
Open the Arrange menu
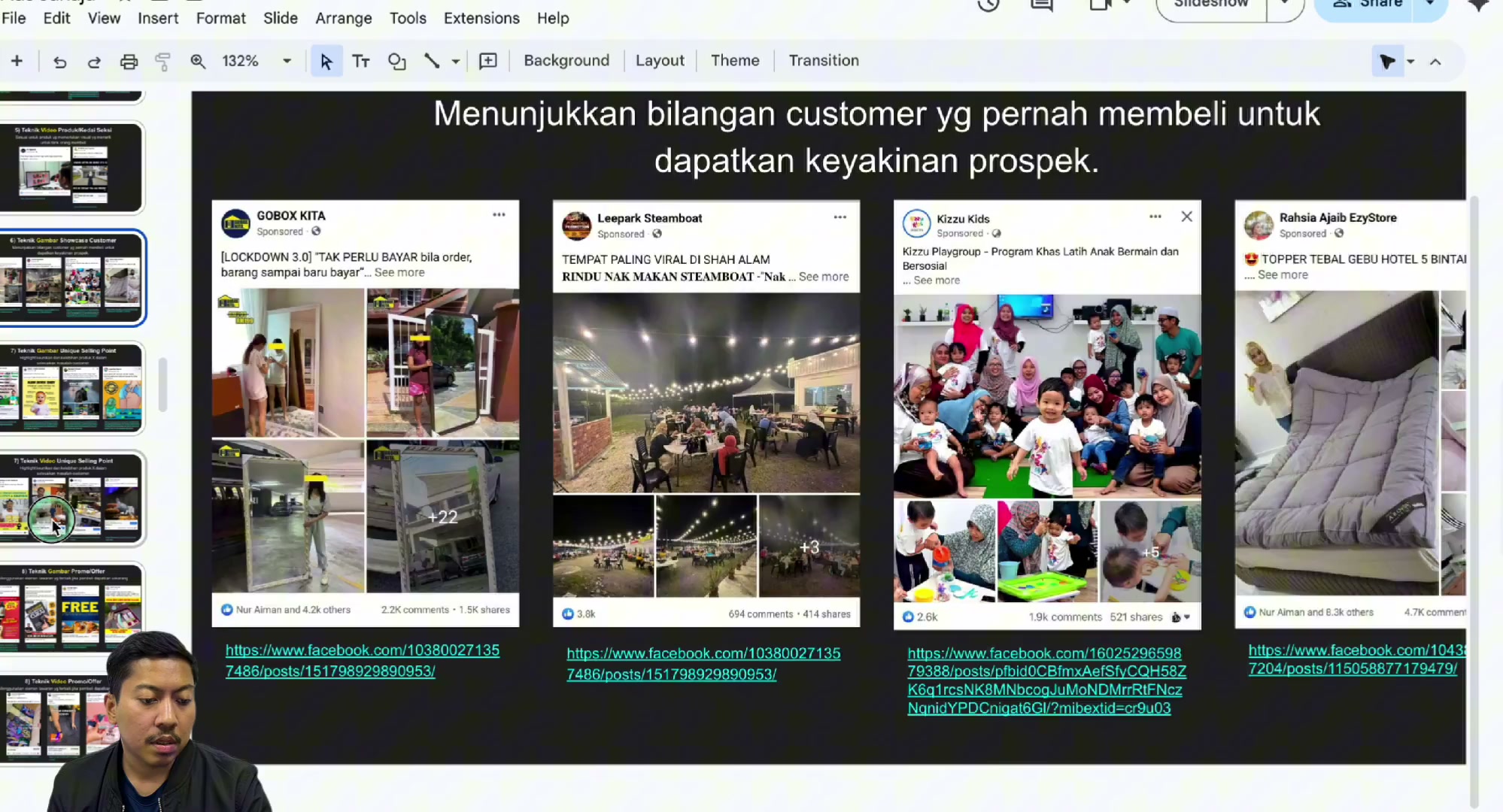coord(343,18)
